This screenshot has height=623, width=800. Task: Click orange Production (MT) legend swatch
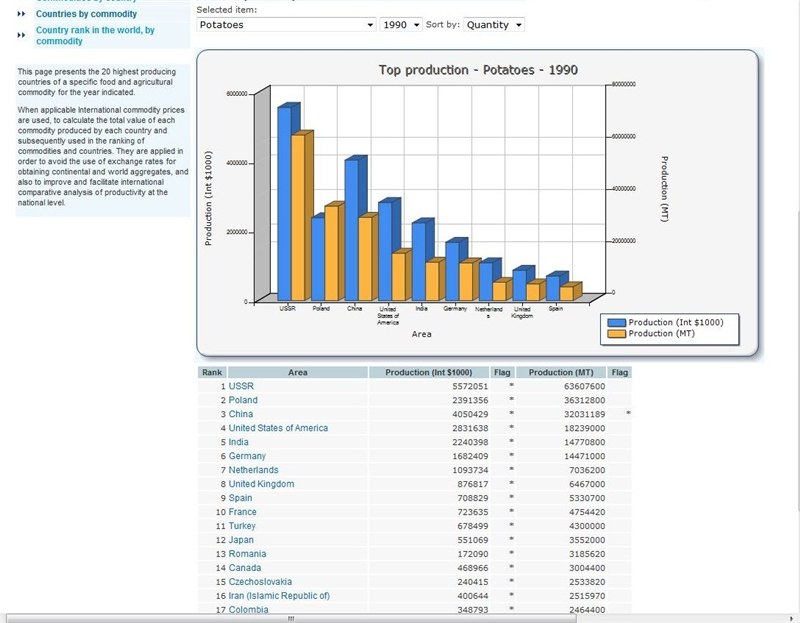click(x=616, y=334)
